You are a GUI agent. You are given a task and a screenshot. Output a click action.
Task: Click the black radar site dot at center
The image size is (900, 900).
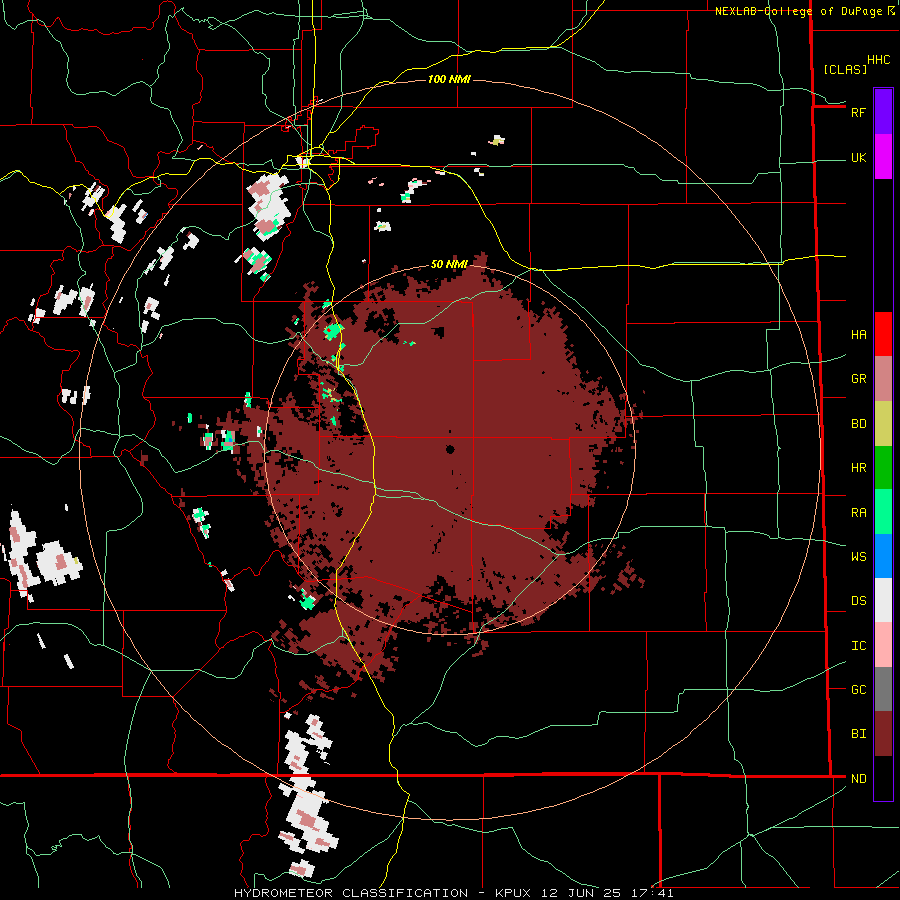(x=450, y=449)
